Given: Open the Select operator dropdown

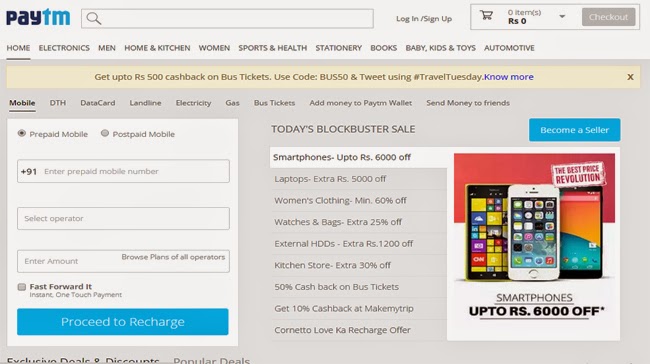Looking at the screenshot, I should click(123, 218).
